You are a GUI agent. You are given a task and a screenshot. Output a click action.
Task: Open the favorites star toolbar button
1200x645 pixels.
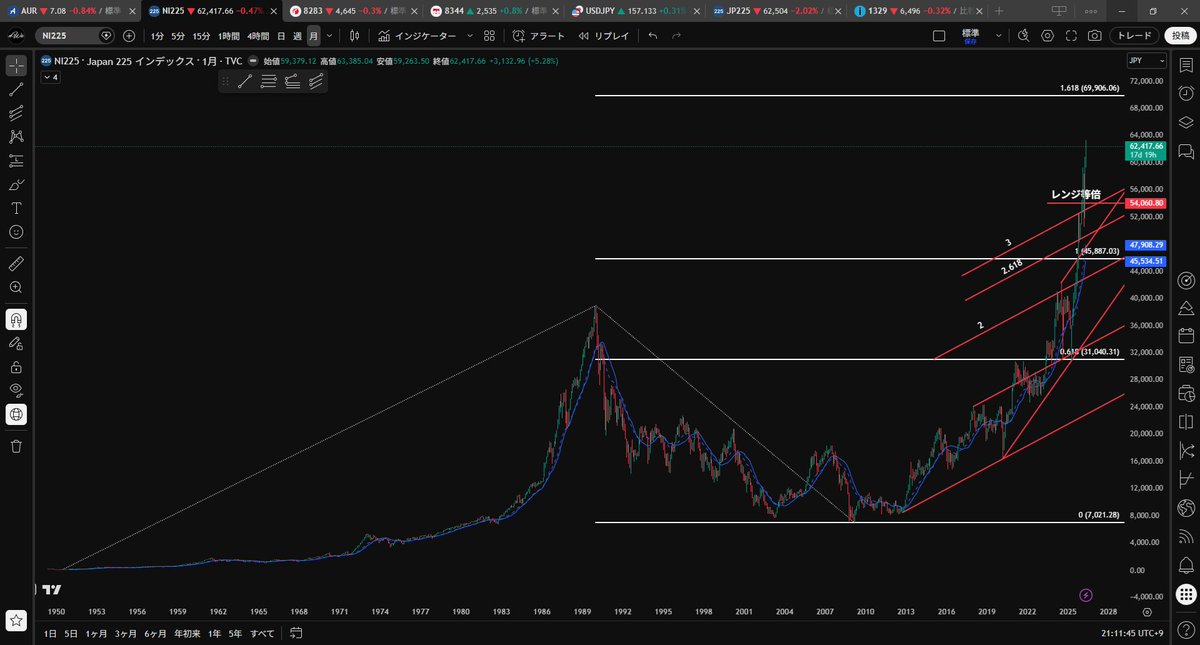[x=16, y=620]
